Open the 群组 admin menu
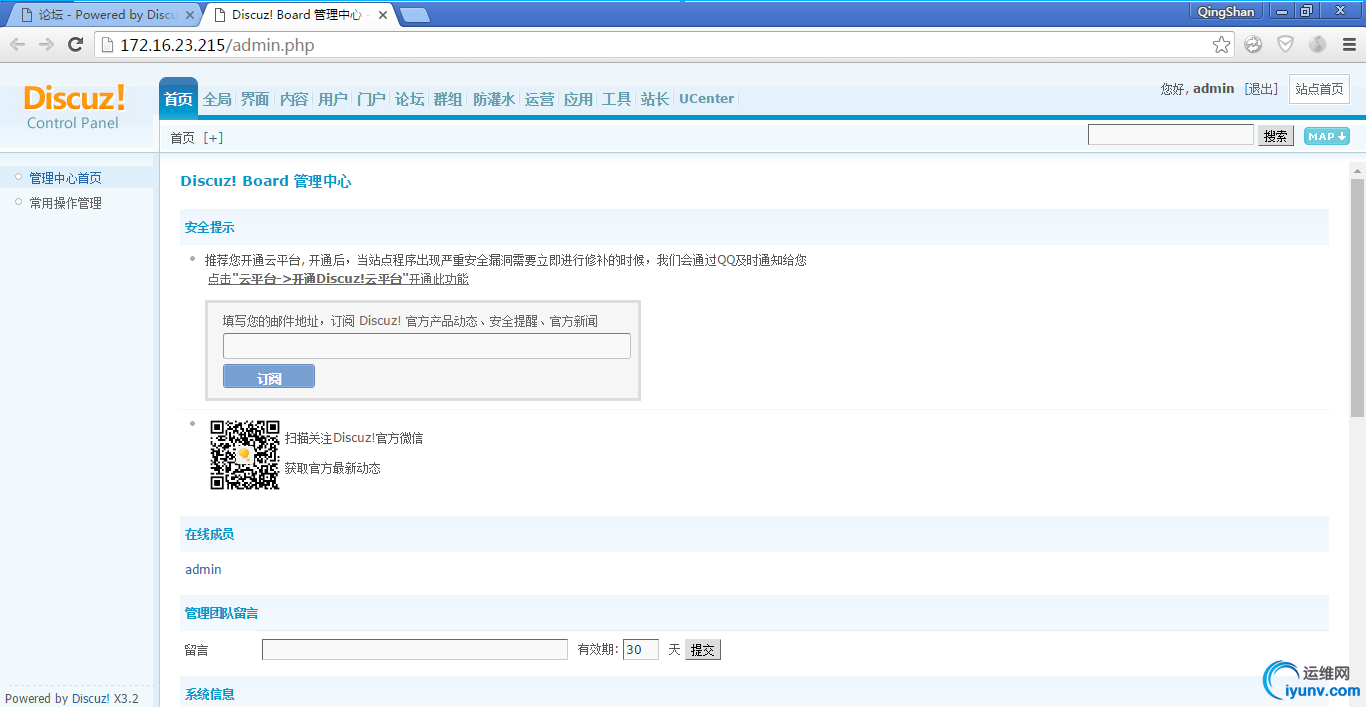Viewport: 1366px width, 707px height. coord(448,99)
